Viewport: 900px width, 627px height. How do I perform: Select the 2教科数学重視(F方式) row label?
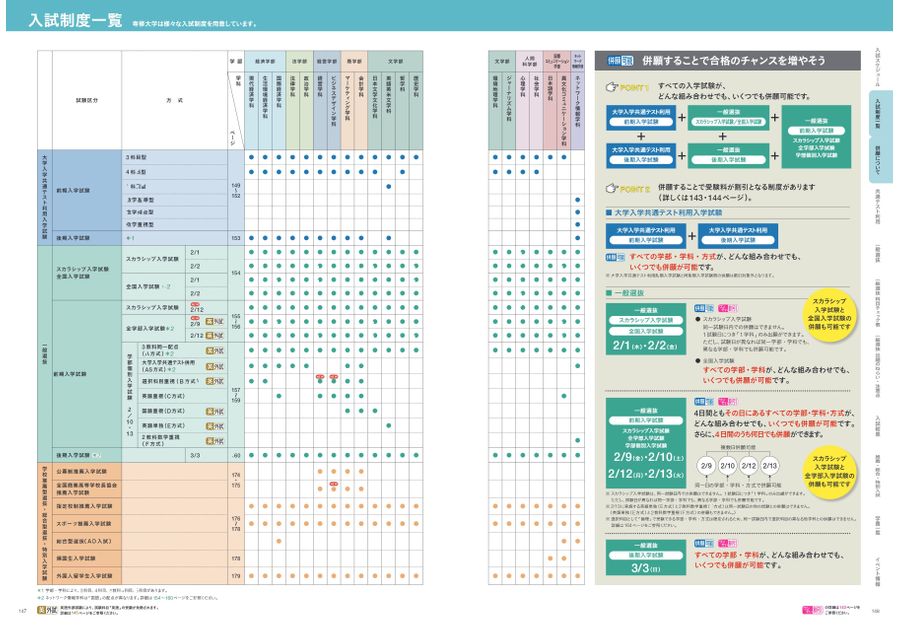tap(161, 440)
